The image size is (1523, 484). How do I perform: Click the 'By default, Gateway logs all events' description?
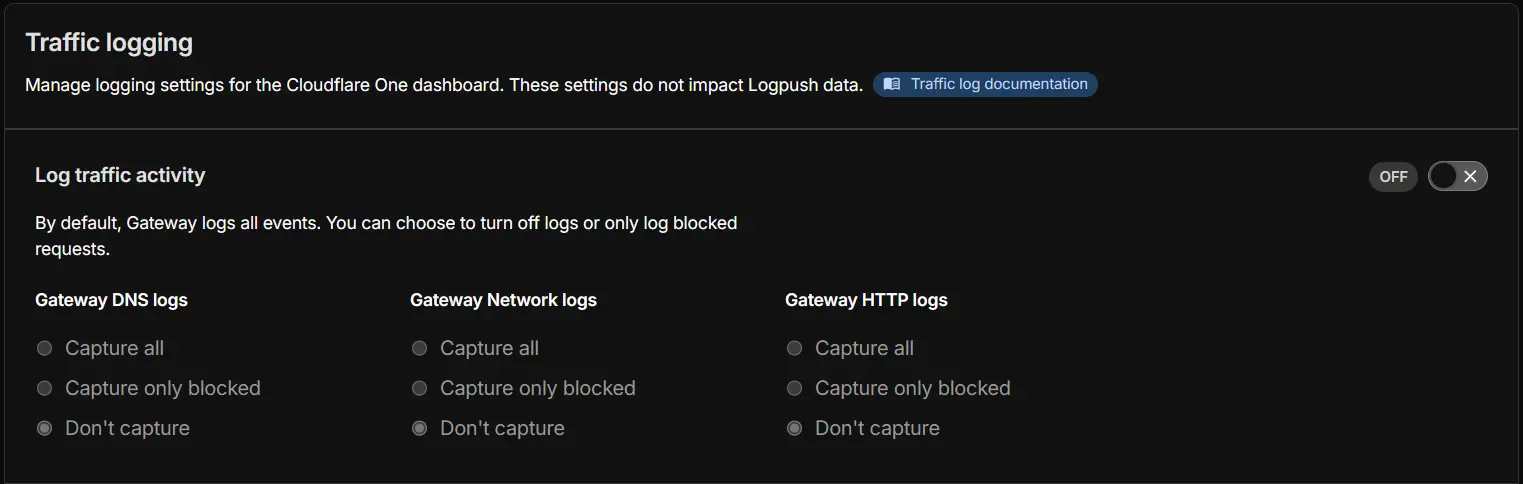click(x=386, y=236)
